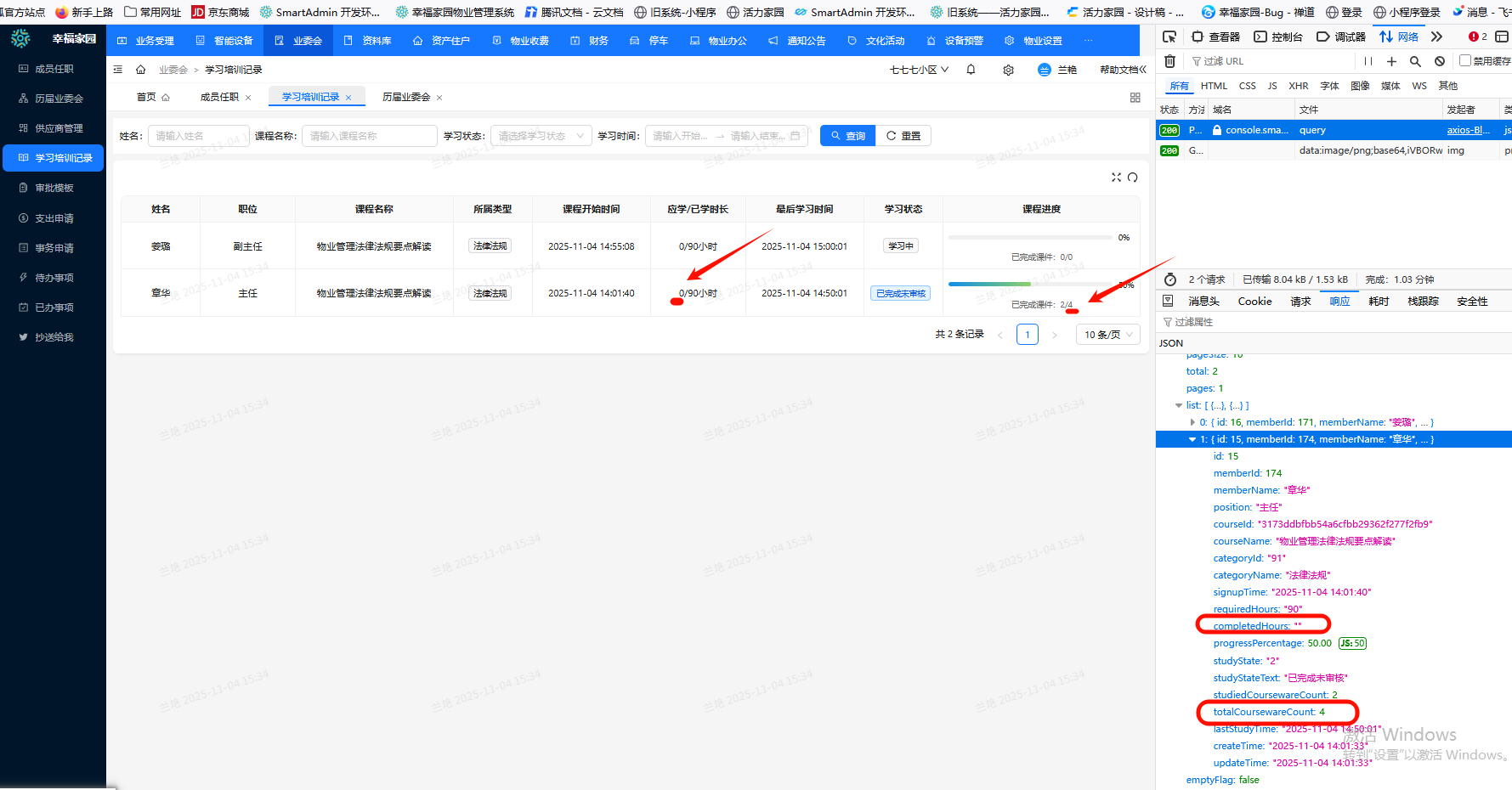Clear network log with trash icon

[1169, 61]
